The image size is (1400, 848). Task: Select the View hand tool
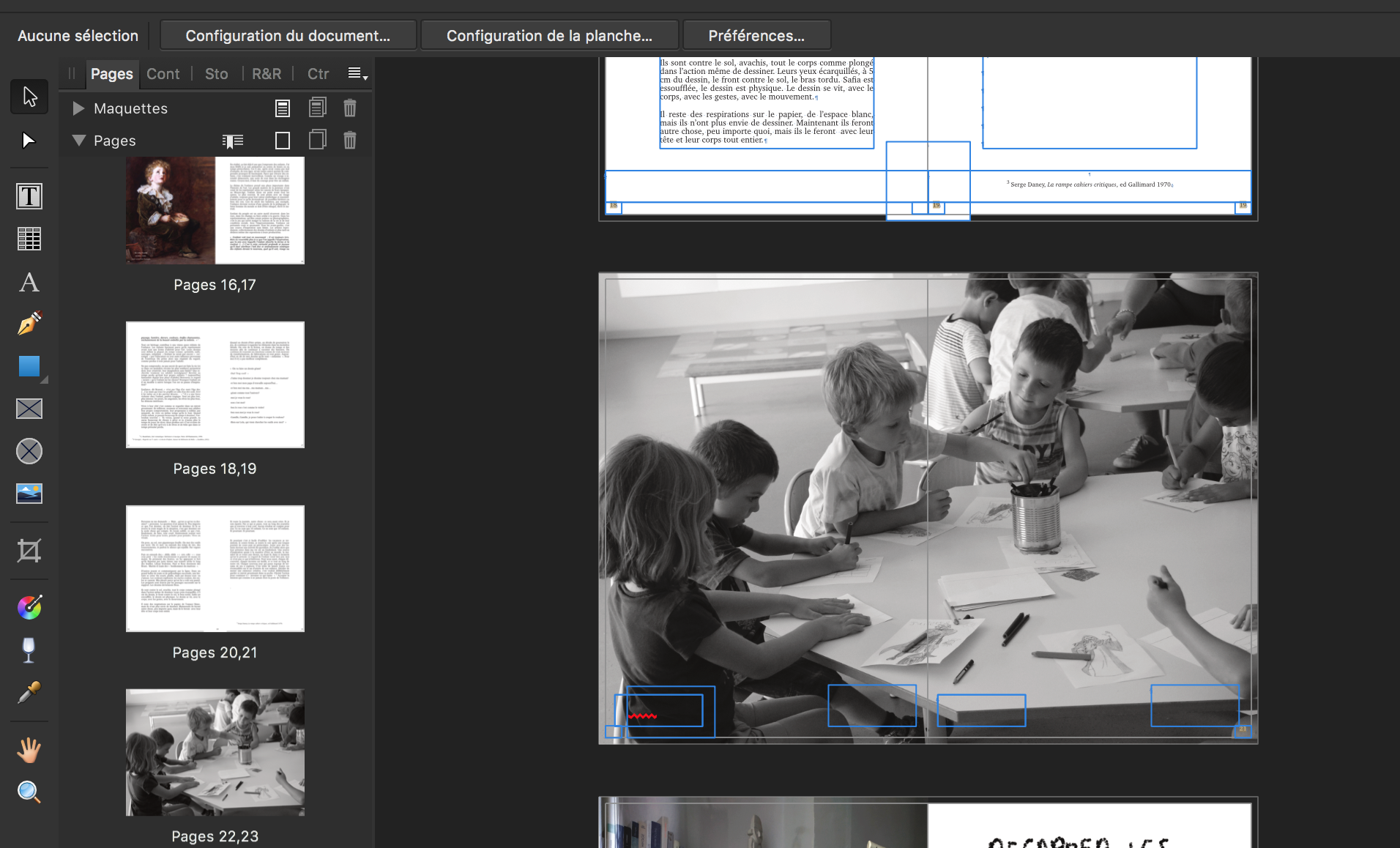pyautogui.click(x=29, y=750)
